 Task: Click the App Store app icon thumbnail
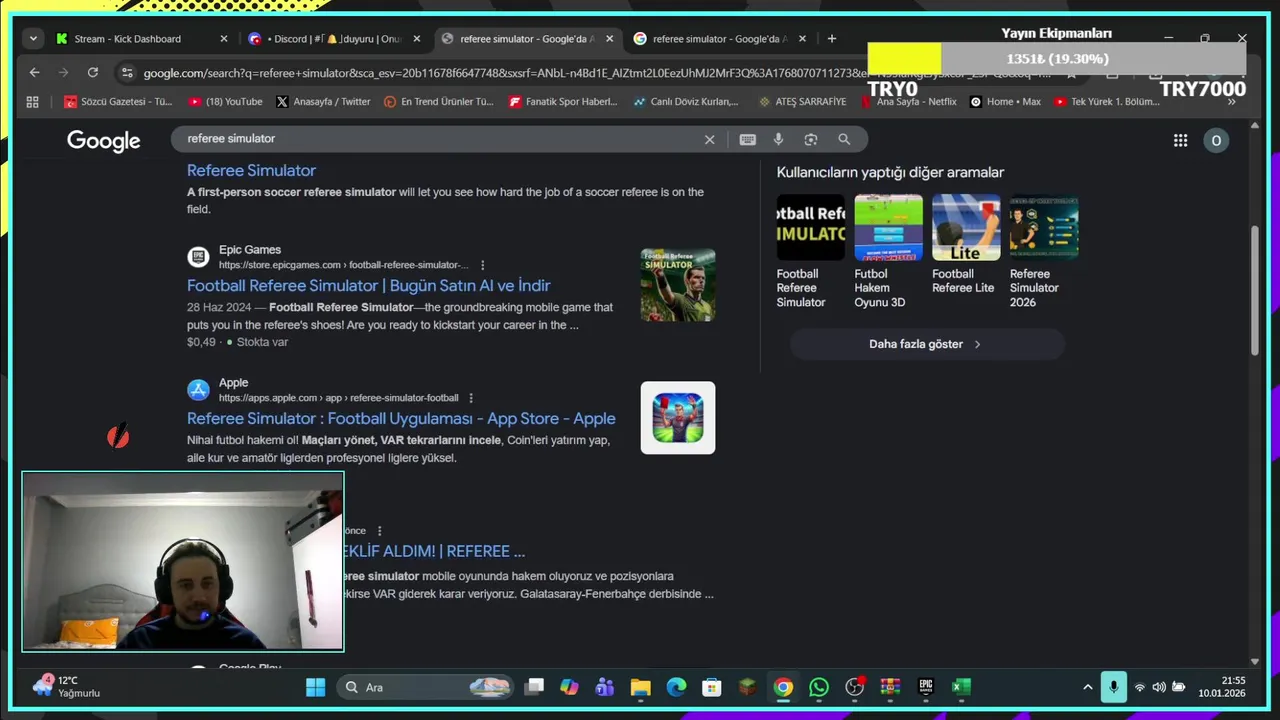[678, 418]
